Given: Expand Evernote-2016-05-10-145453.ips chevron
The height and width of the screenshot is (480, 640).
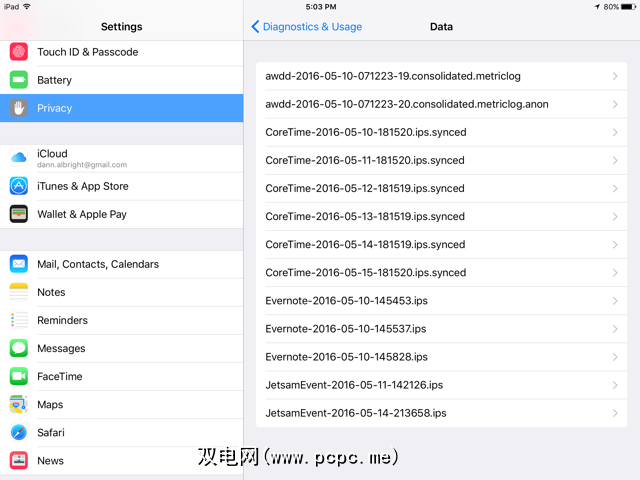Looking at the screenshot, I should coord(615,301).
